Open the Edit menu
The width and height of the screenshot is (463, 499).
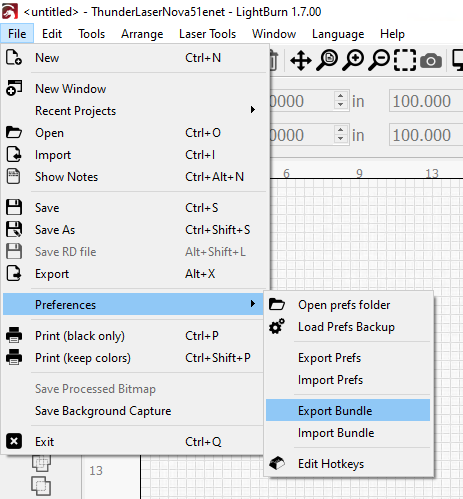click(x=52, y=34)
